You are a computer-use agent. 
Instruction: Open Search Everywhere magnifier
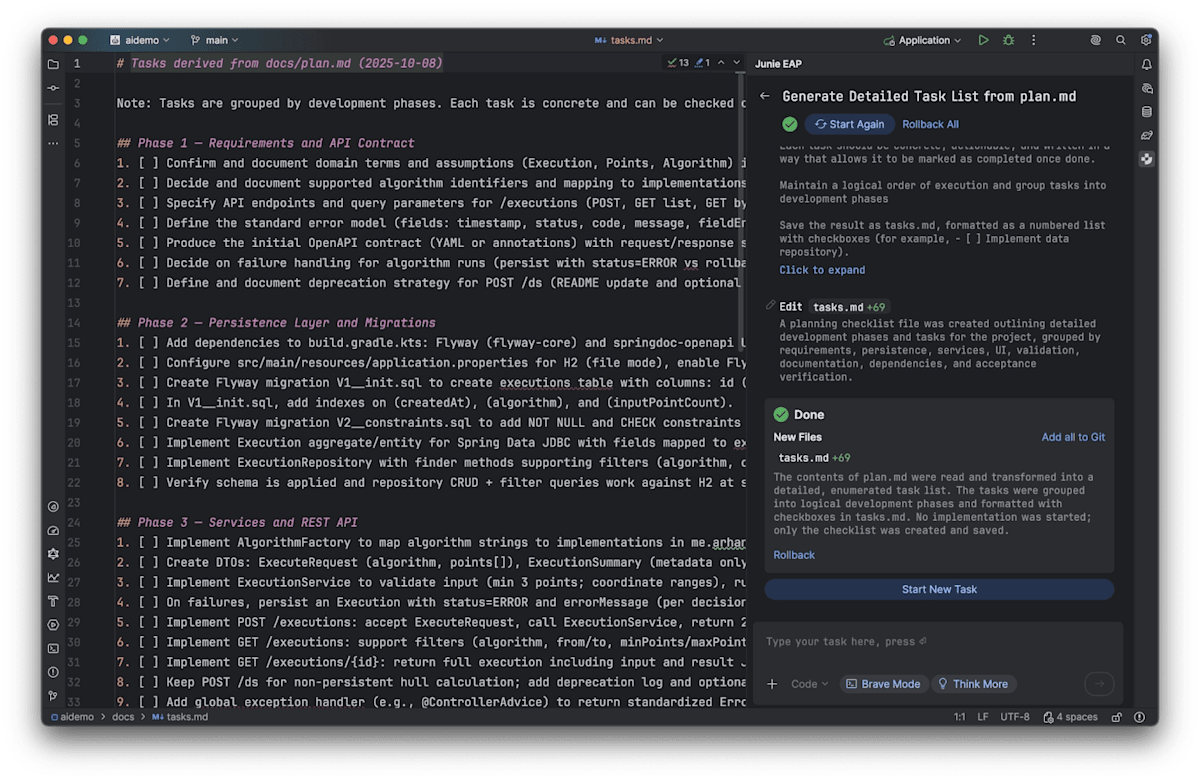(1121, 40)
